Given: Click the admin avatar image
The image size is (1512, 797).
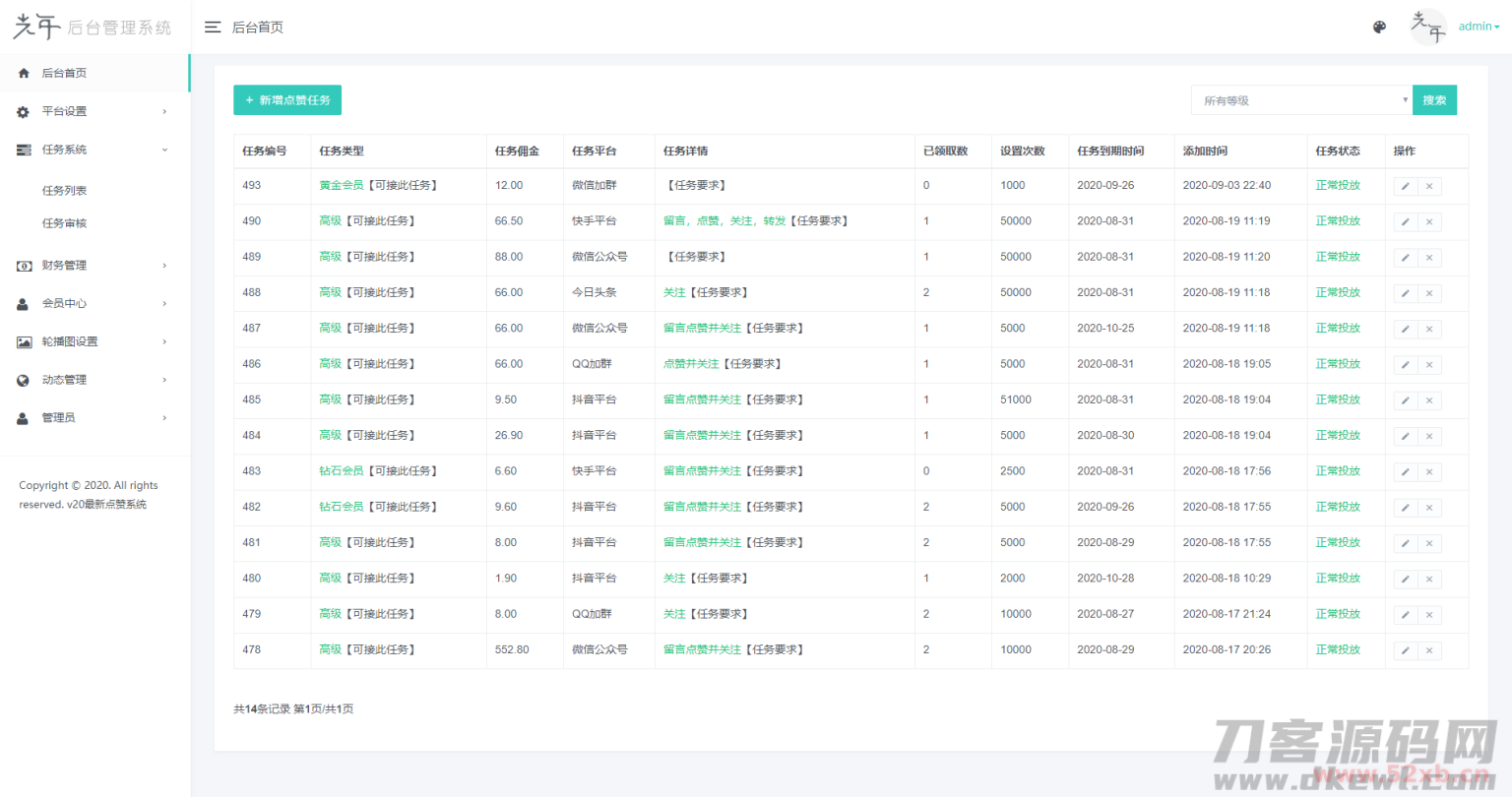Looking at the screenshot, I should click(1428, 28).
